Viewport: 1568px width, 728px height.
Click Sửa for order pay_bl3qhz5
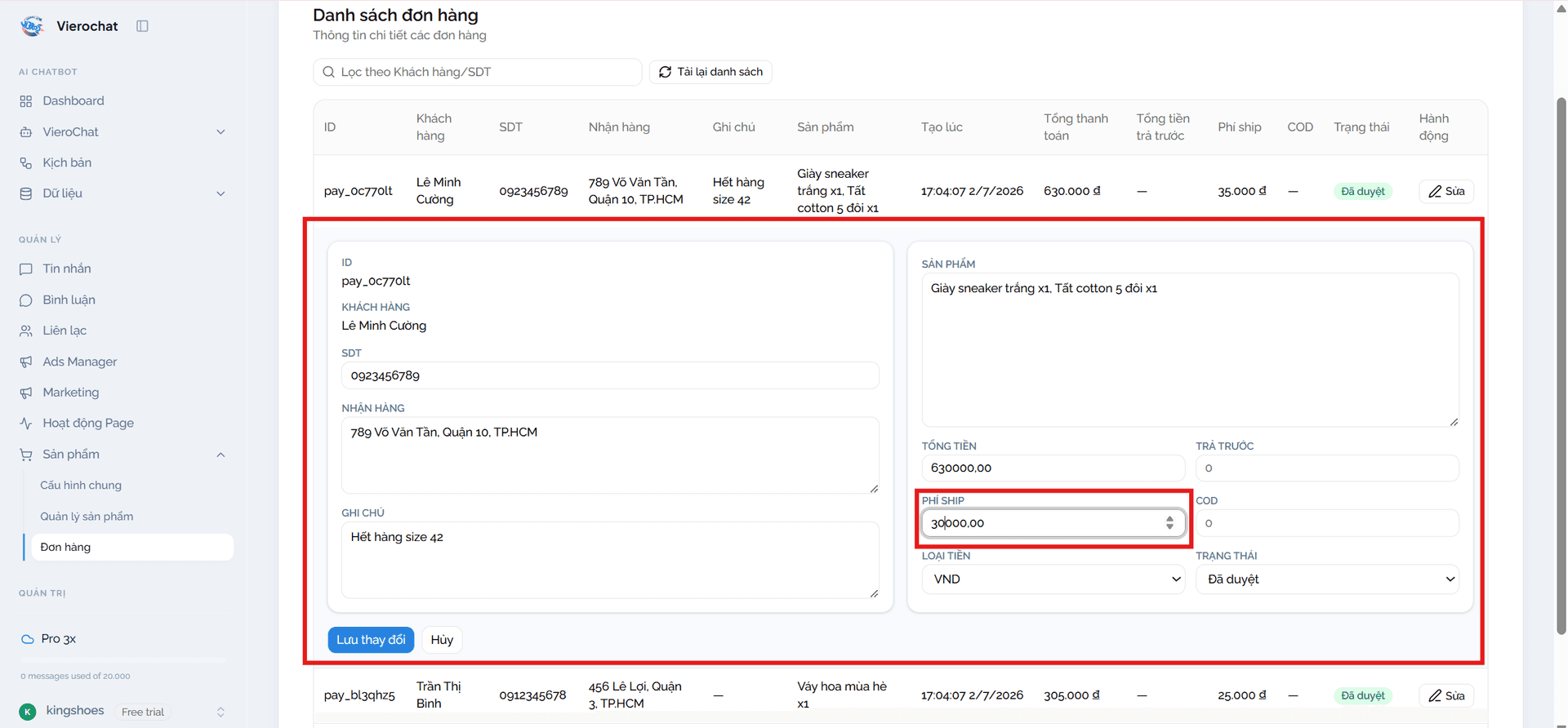1446,696
